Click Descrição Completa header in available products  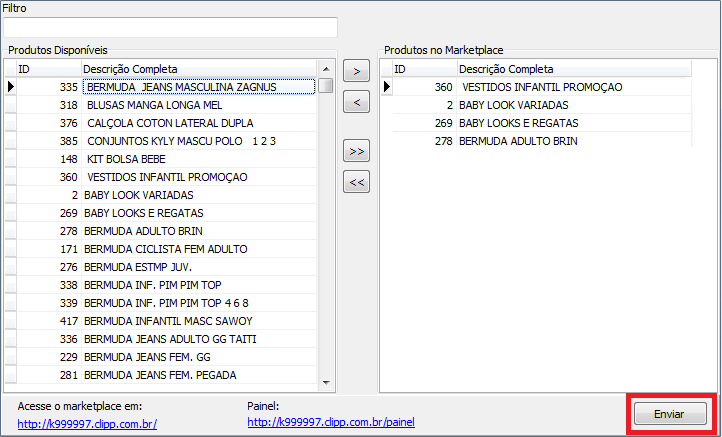point(198,69)
